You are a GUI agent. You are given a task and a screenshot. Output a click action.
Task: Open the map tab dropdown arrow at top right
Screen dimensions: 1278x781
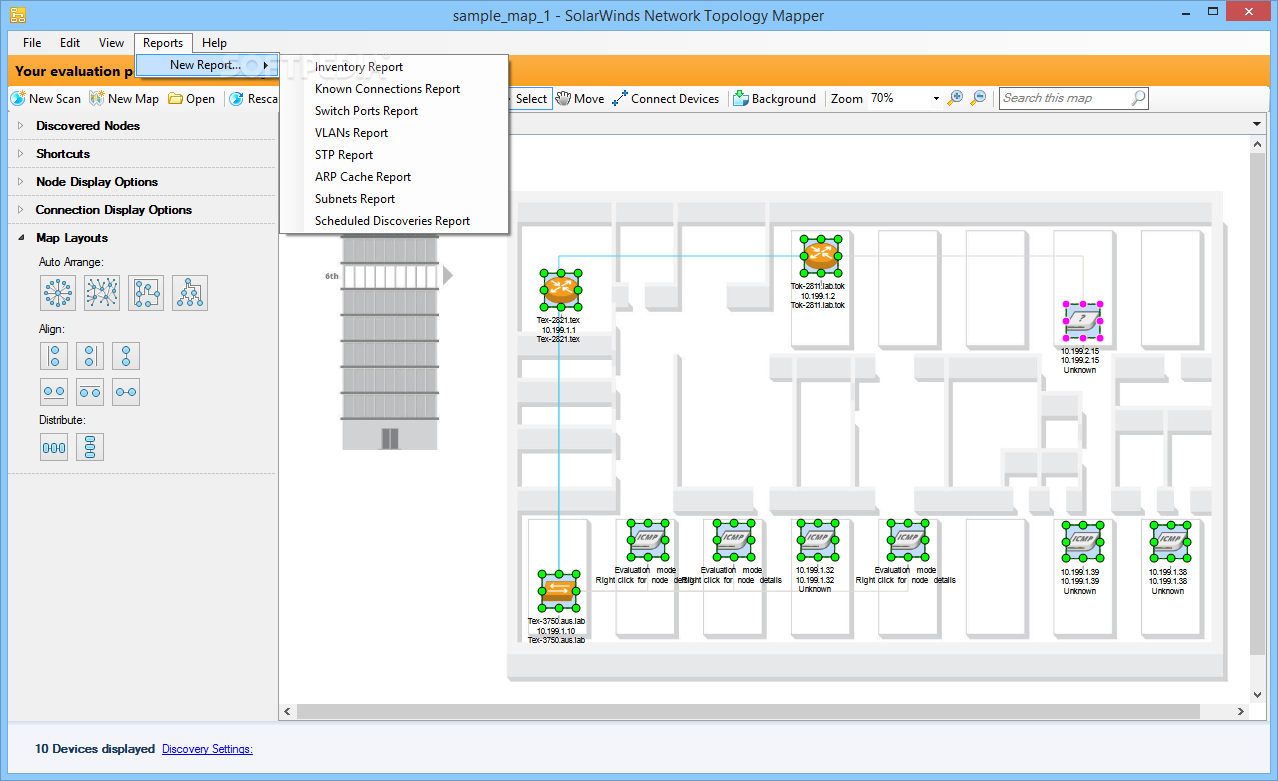[x=1257, y=124]
